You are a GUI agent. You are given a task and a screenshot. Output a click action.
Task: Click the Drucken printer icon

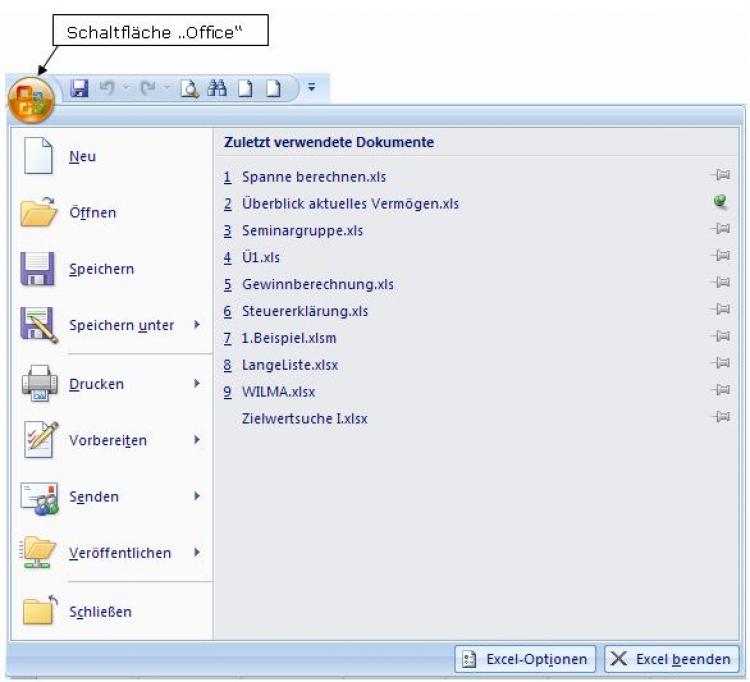(38, 385)
